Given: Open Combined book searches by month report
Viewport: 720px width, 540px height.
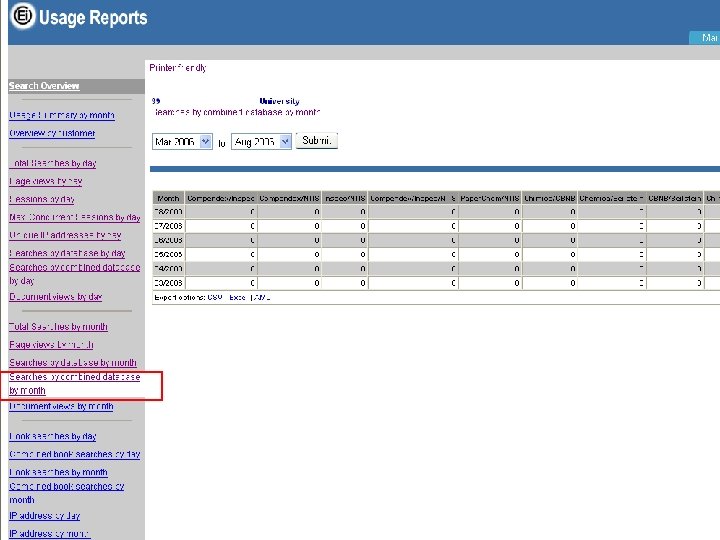Looking at the screenshot, I should point(67,493).
